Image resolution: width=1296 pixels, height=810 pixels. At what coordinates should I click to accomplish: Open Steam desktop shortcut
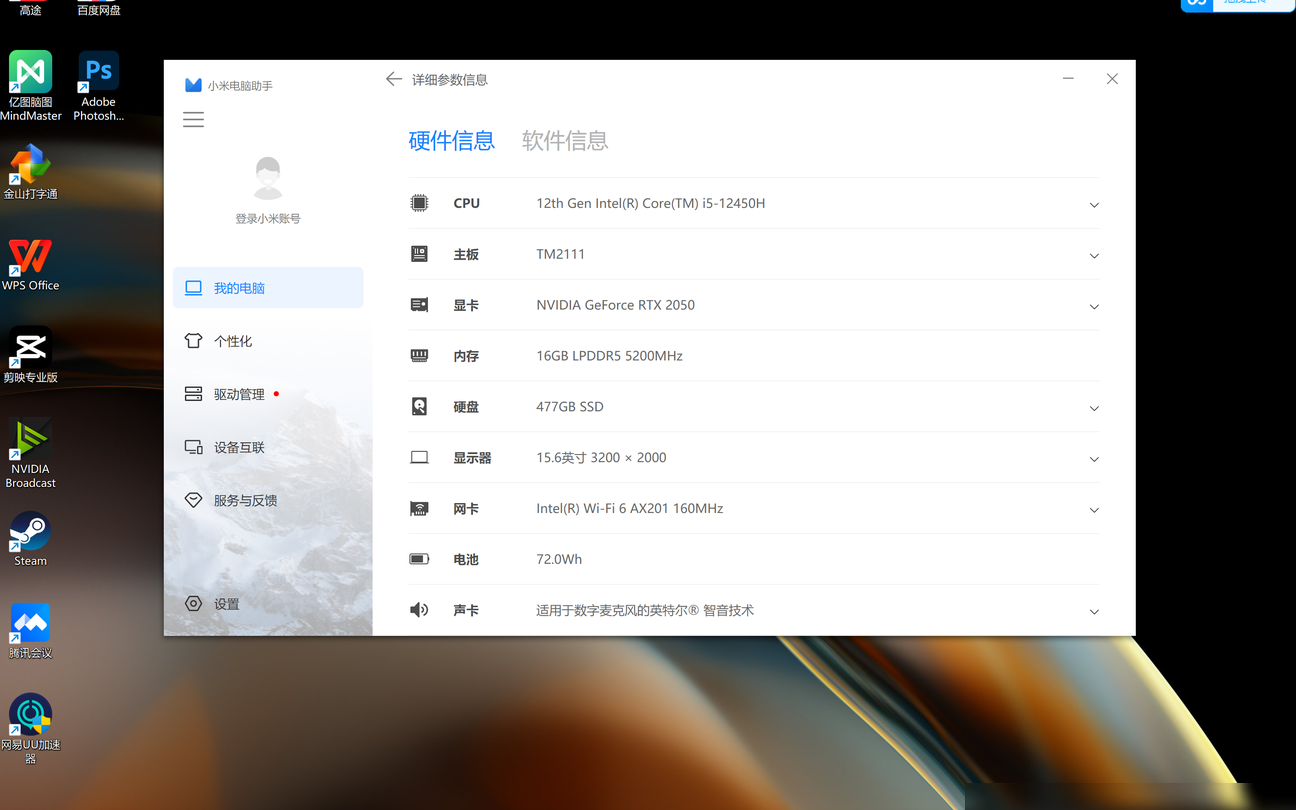[x=30, y=539]
